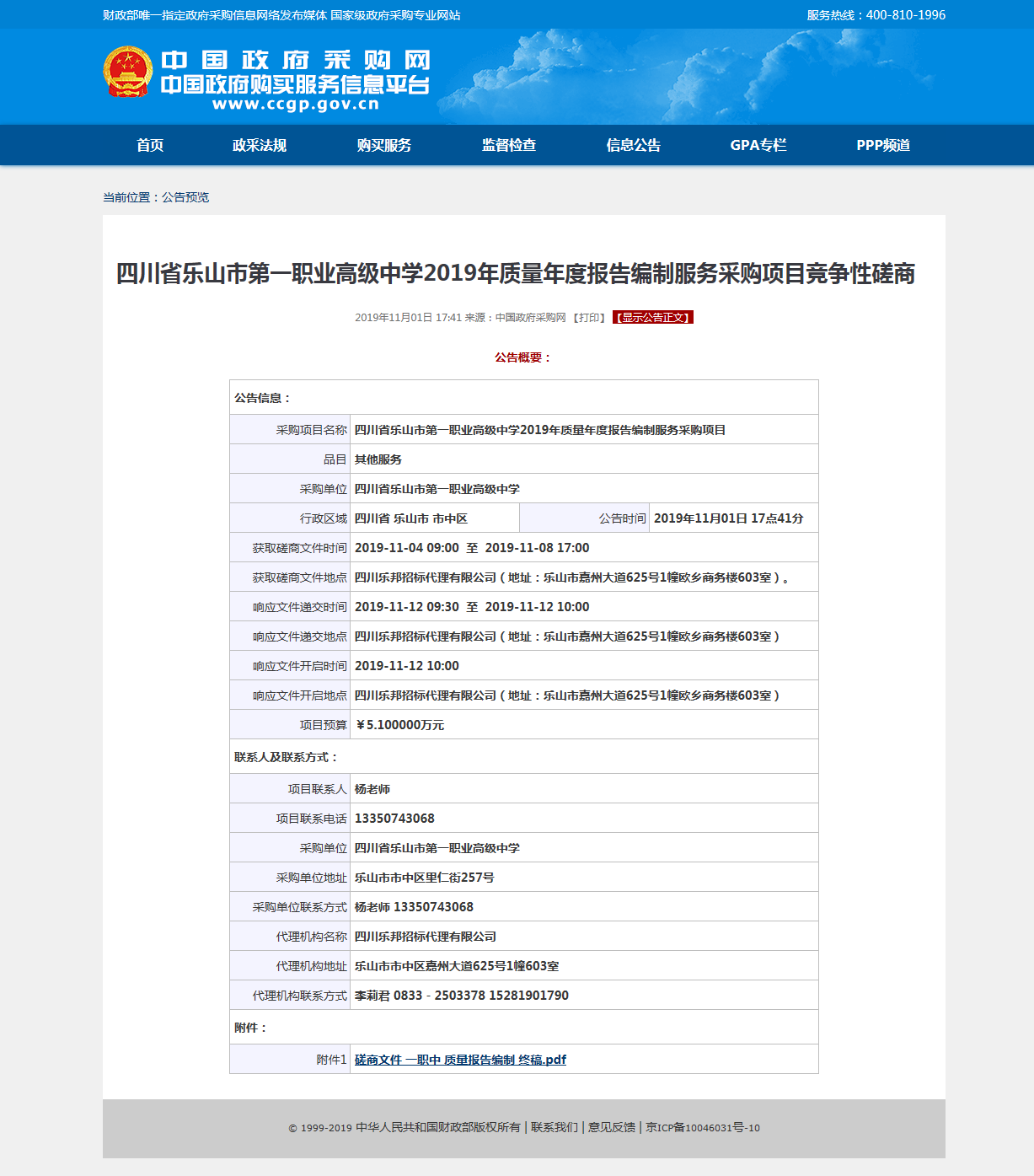Click the red 【显示公告正文】 button

tap(653, 318)
